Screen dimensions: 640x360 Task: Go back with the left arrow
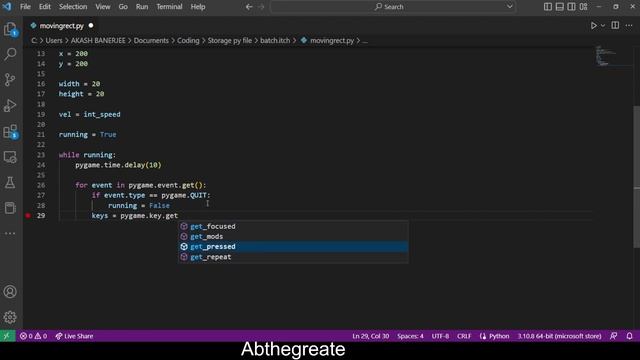(249, 7)
